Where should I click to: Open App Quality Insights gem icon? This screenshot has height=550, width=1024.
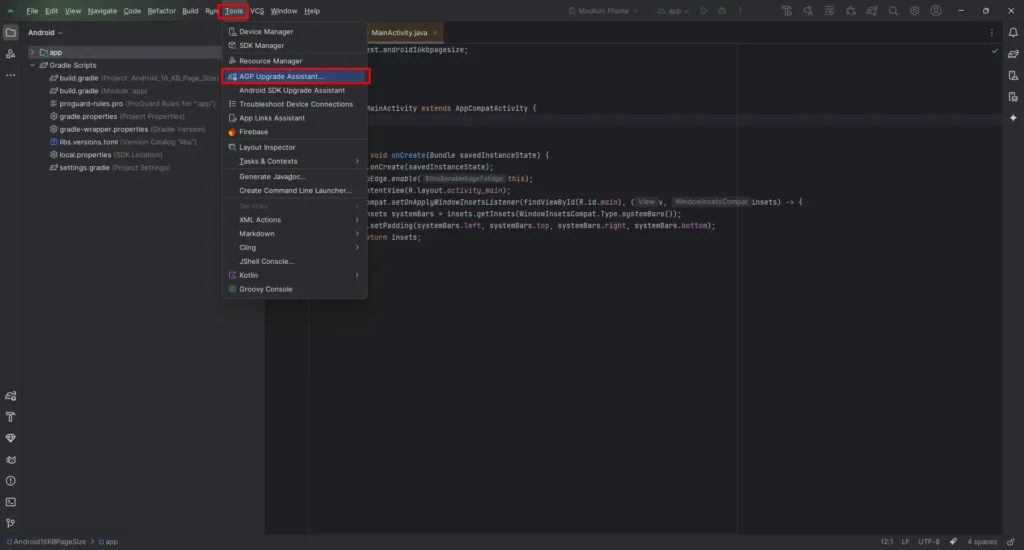pyautogui.click(x=10, y=438)
